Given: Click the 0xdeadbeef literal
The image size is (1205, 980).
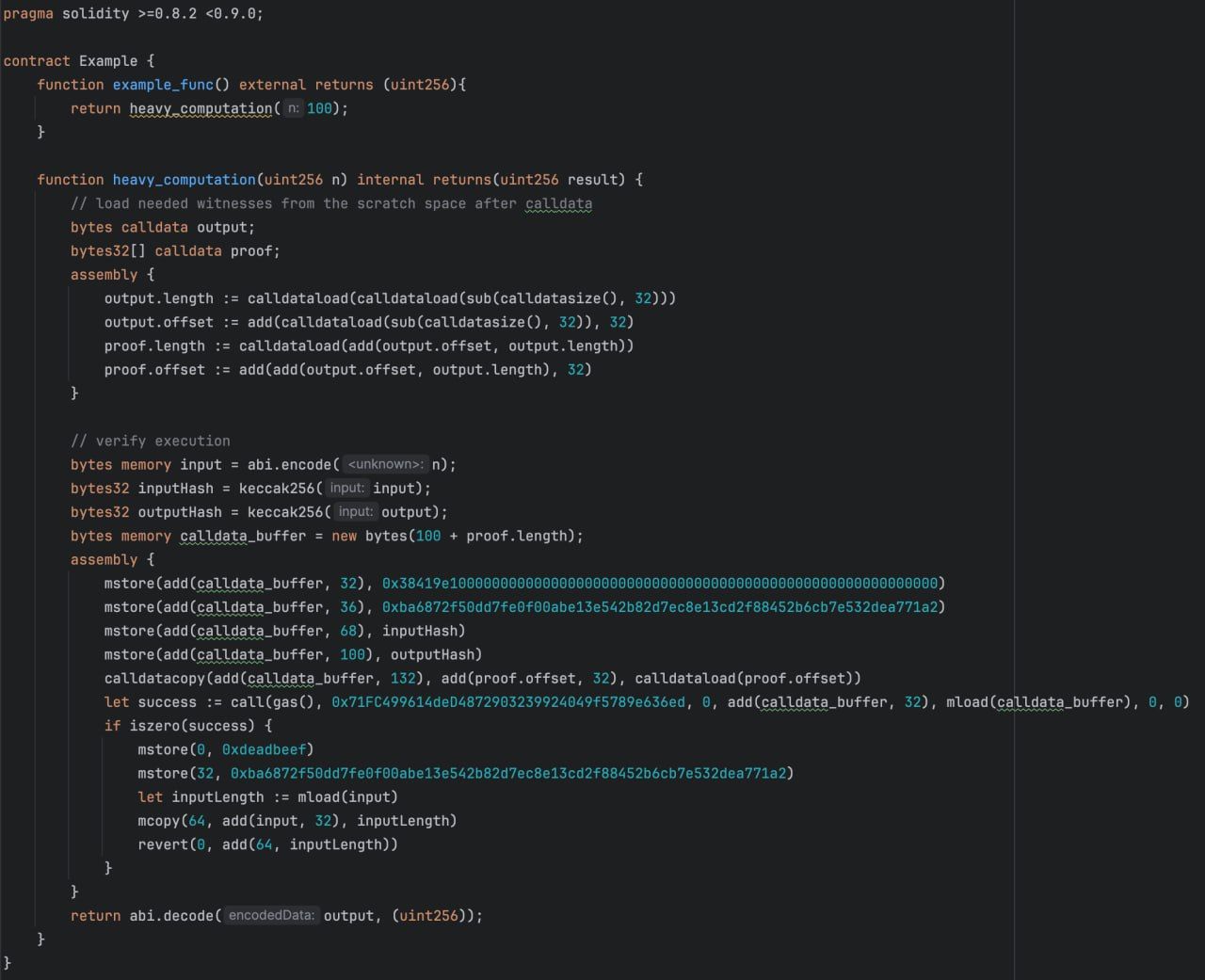Looking at the screenshot, I should pos(264,749).
